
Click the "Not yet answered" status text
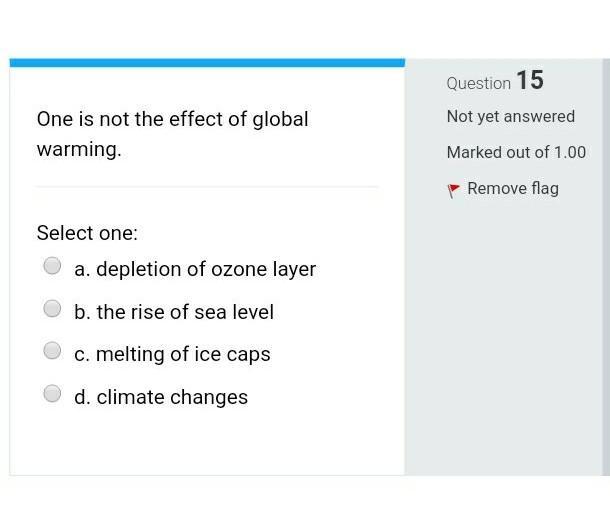pos(510,116)
